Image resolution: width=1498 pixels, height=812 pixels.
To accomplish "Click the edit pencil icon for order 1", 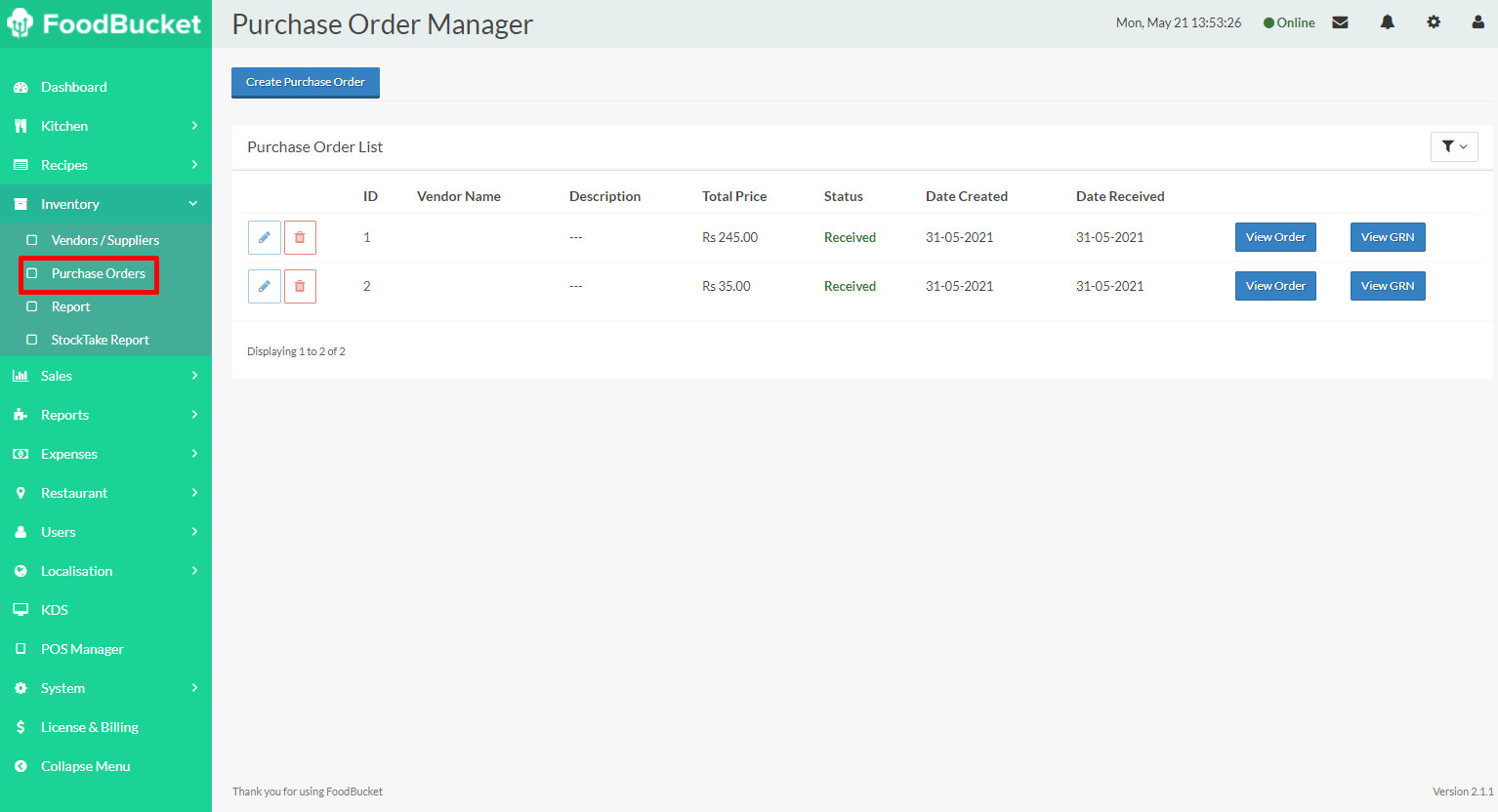I will tap(265, 237).
